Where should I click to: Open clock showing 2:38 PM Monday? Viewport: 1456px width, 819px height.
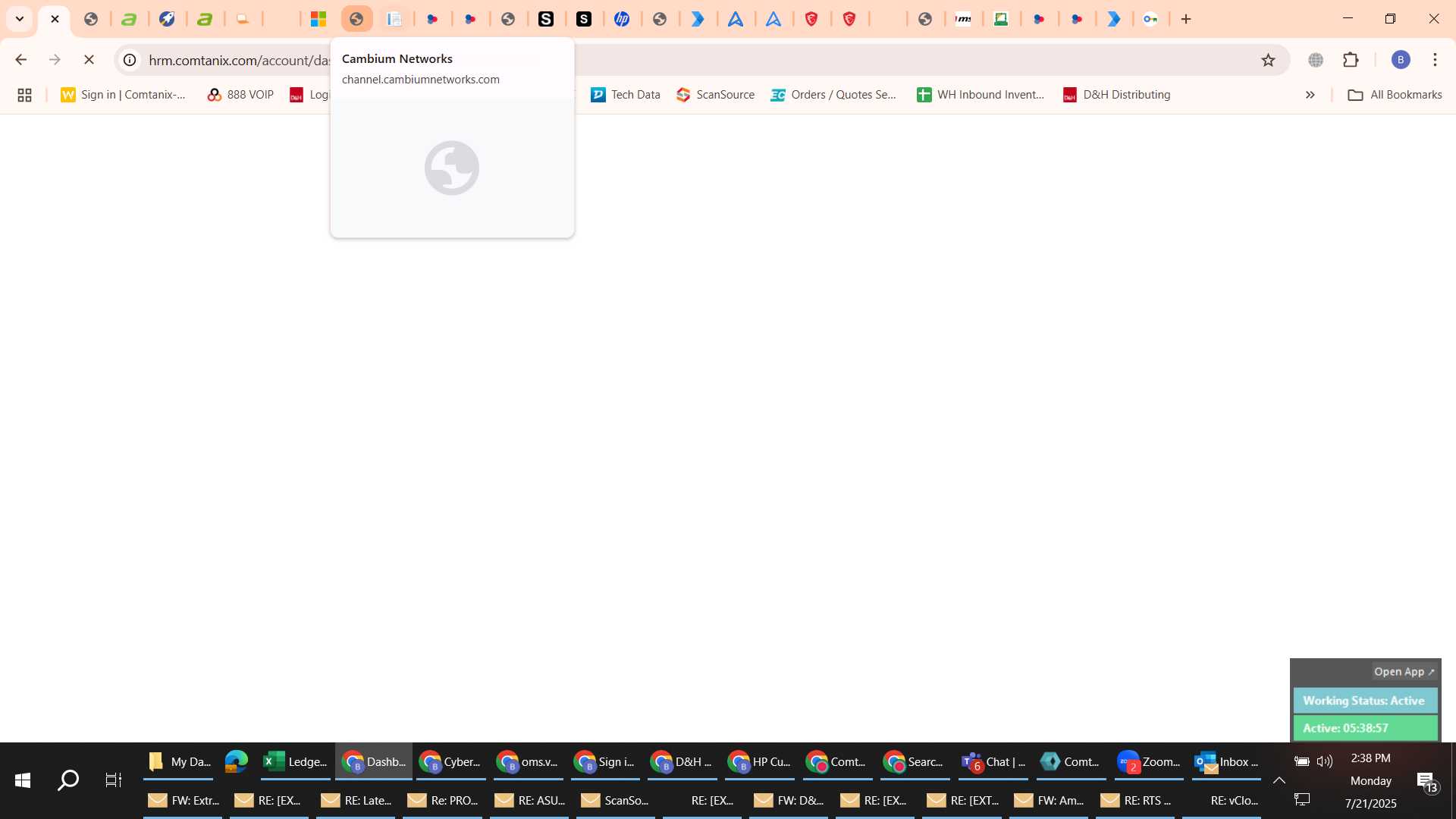pyautogui.click(x=1370, y=780)
